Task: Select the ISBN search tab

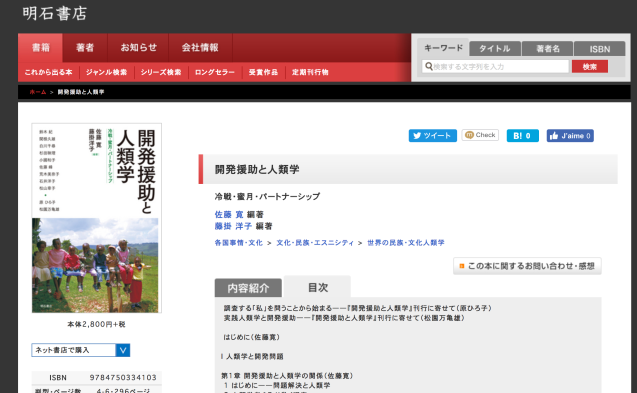Action: pos(600,49)
